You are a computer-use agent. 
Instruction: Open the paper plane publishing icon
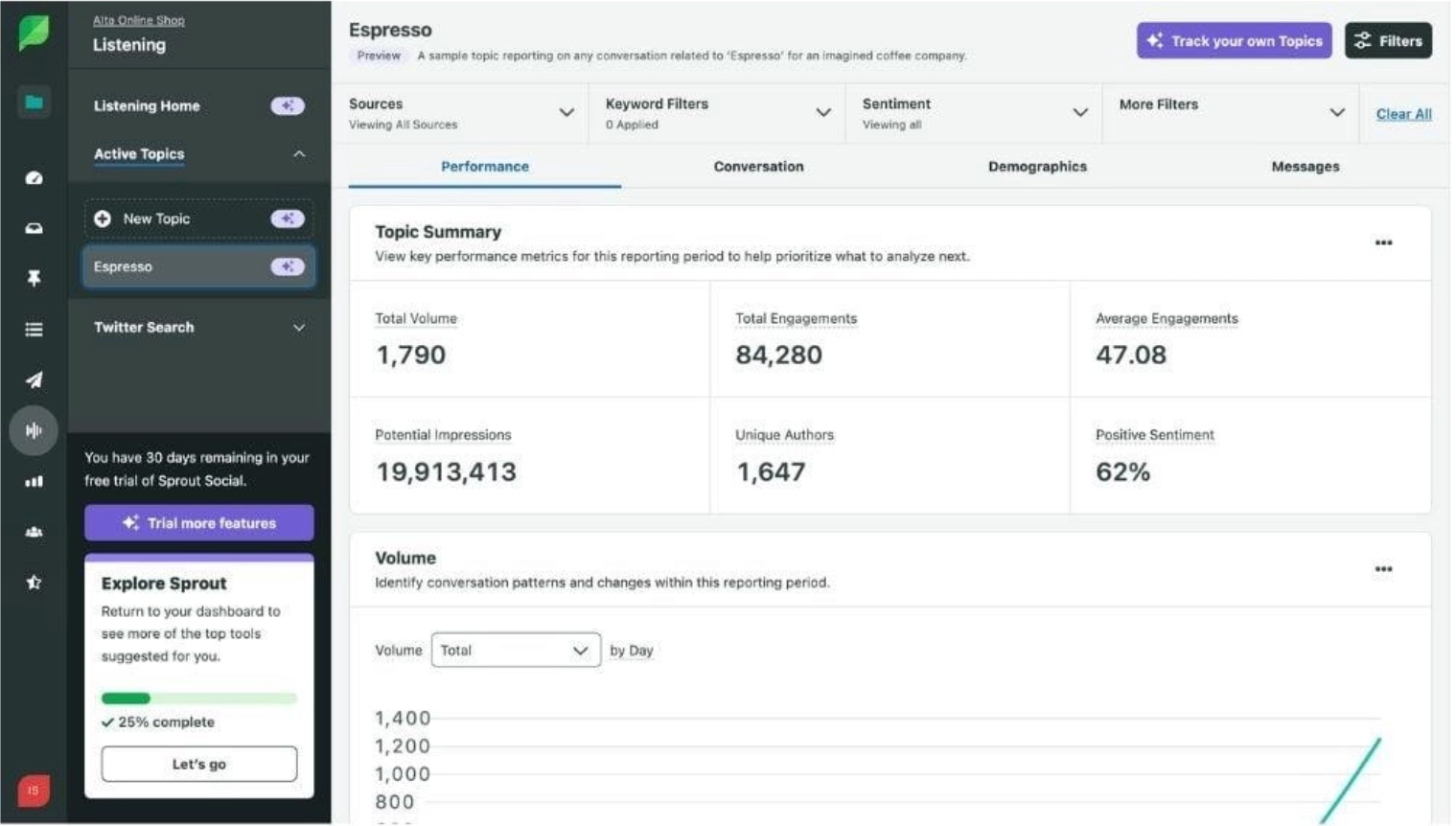(x=34, y=380)
